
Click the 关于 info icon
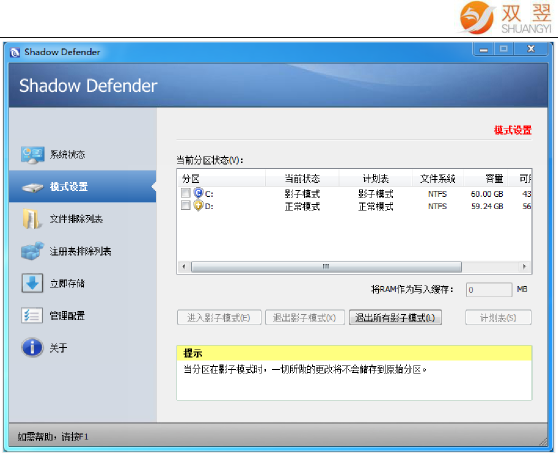tap(32, 347)
